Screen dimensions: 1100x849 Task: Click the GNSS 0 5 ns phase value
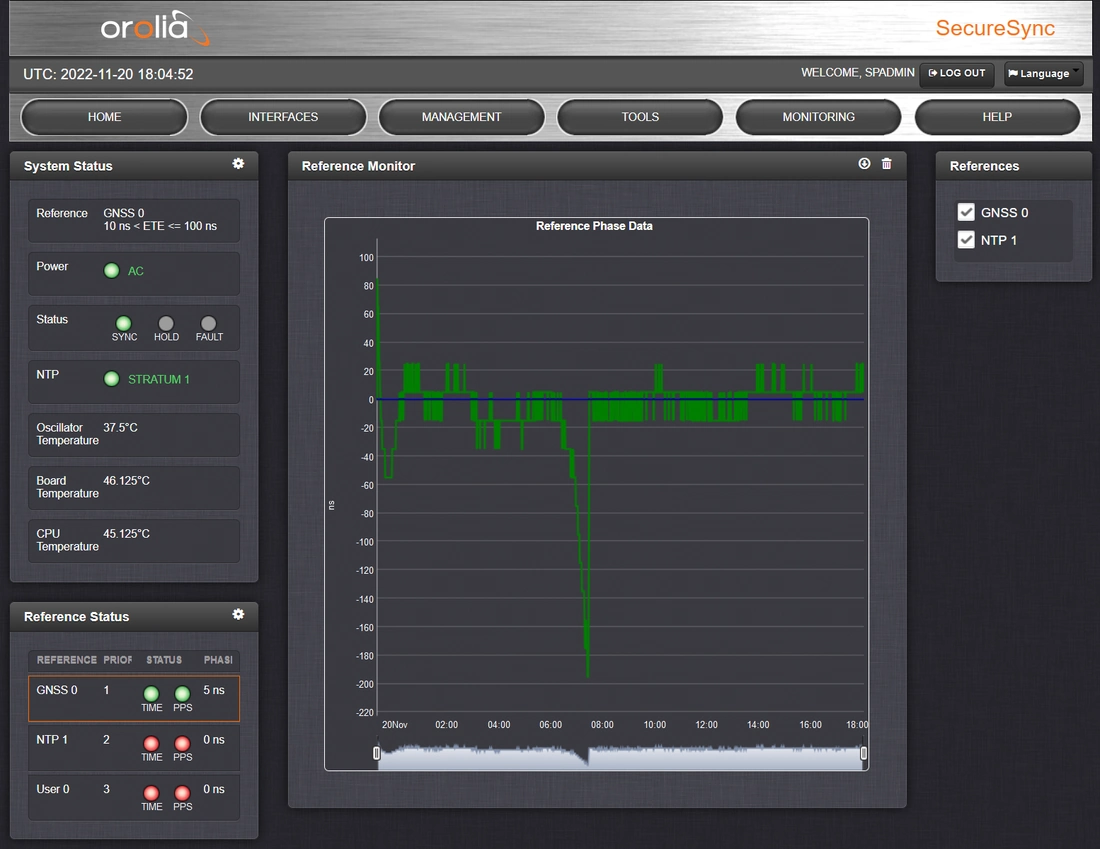(x=214, y=690)
